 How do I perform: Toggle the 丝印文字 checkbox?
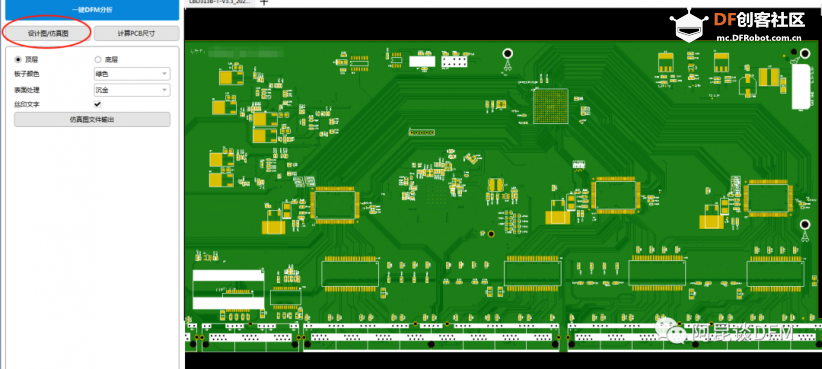(97, 104)
